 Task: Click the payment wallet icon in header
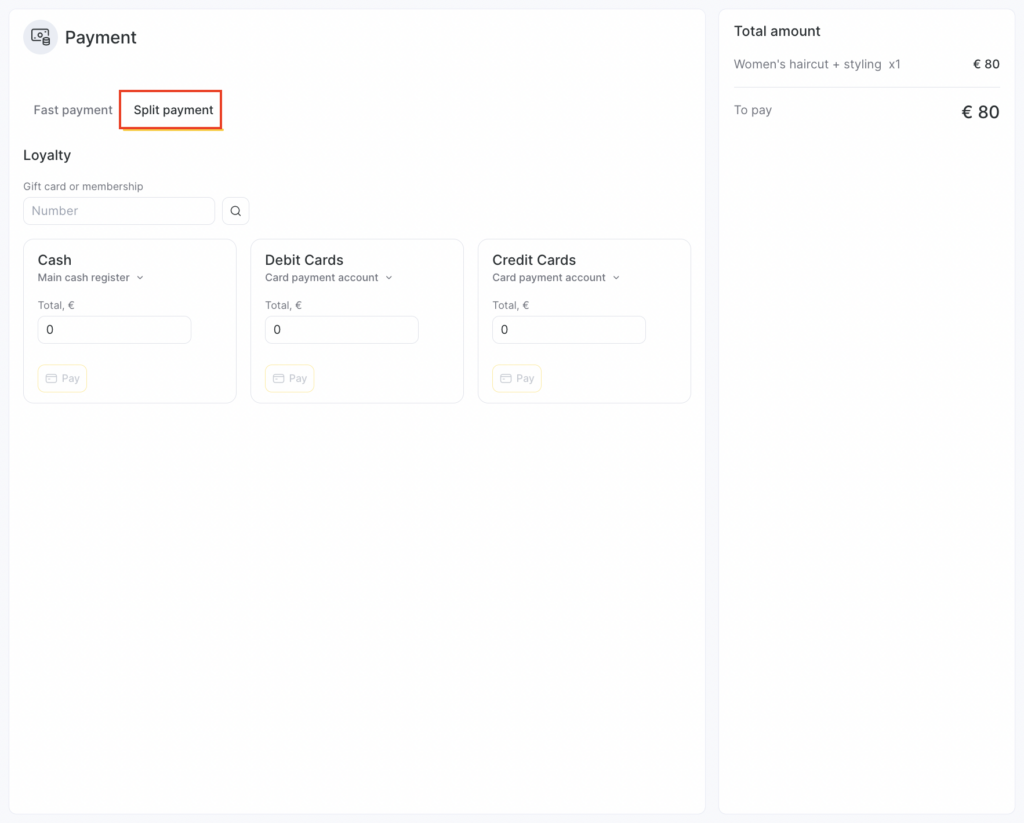(x=40, y=37)
